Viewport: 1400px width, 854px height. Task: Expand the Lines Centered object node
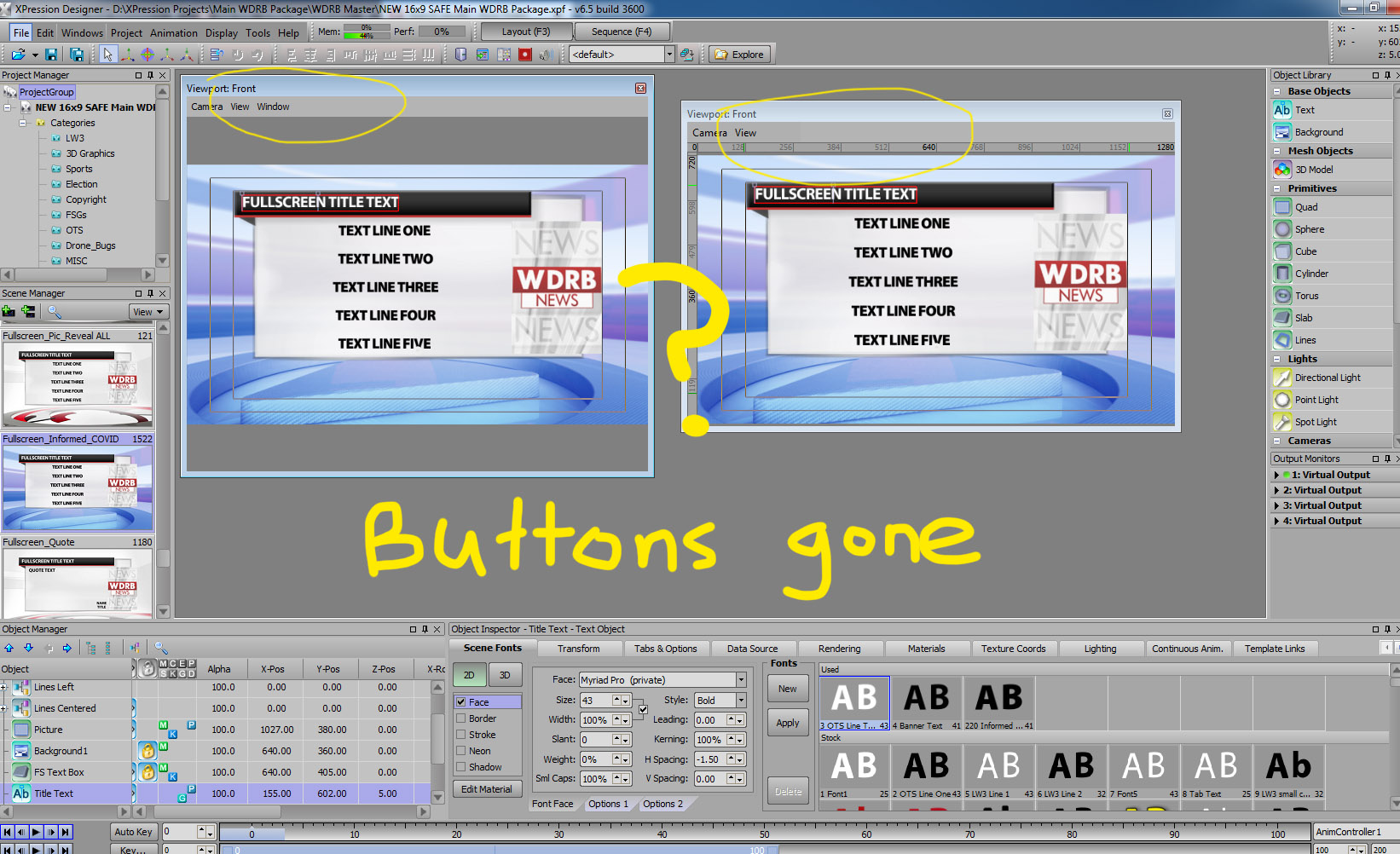click(3, 708)
